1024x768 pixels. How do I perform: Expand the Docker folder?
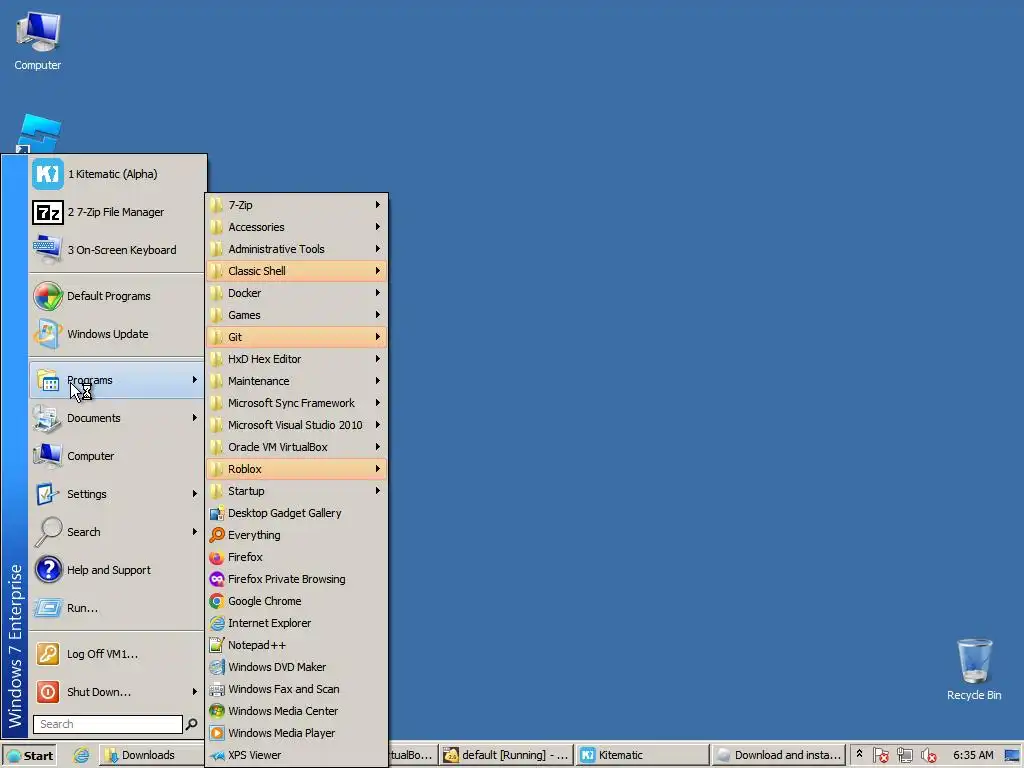click(296, 293)
